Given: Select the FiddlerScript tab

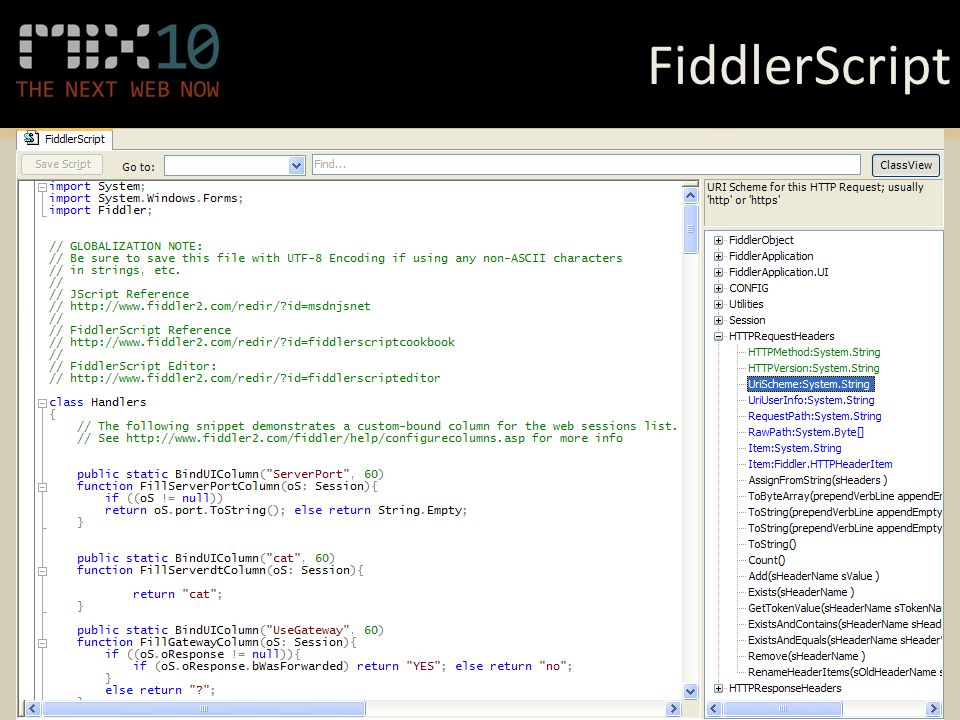Looking at the screenshot, I should click(65, 139).
